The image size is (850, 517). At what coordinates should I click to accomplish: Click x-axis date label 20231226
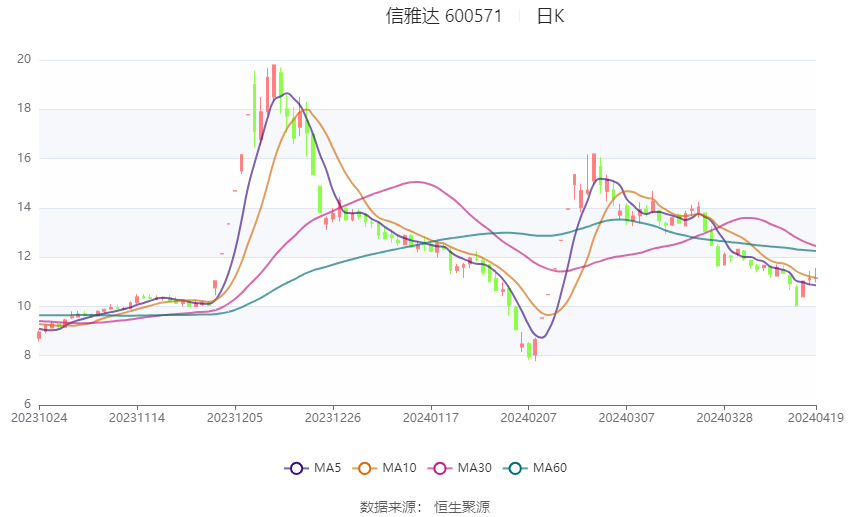pos(333,418)
